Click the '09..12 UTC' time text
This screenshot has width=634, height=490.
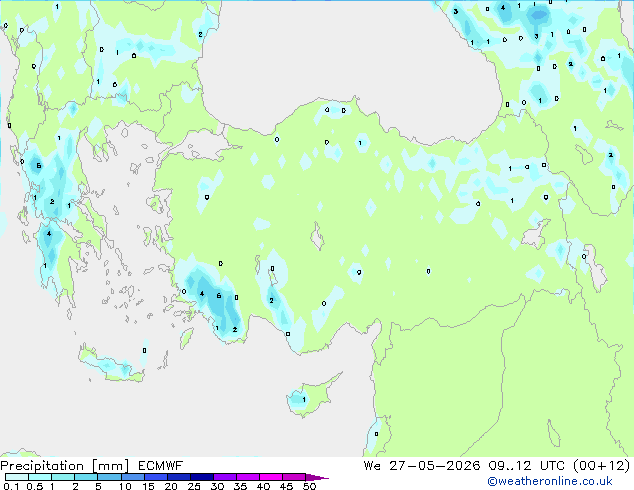(526, 466)
